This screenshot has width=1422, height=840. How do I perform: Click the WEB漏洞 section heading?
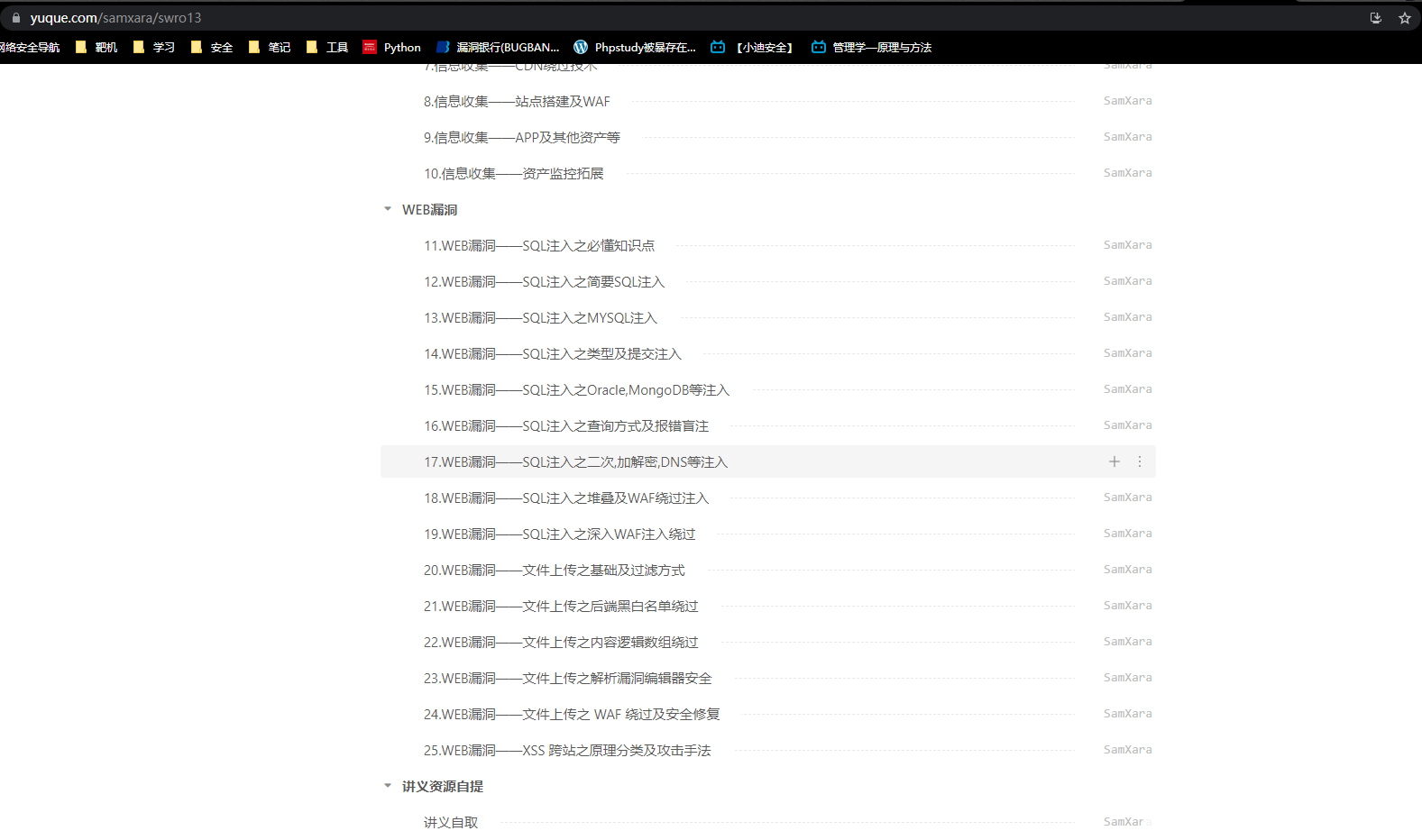point(430,210)
